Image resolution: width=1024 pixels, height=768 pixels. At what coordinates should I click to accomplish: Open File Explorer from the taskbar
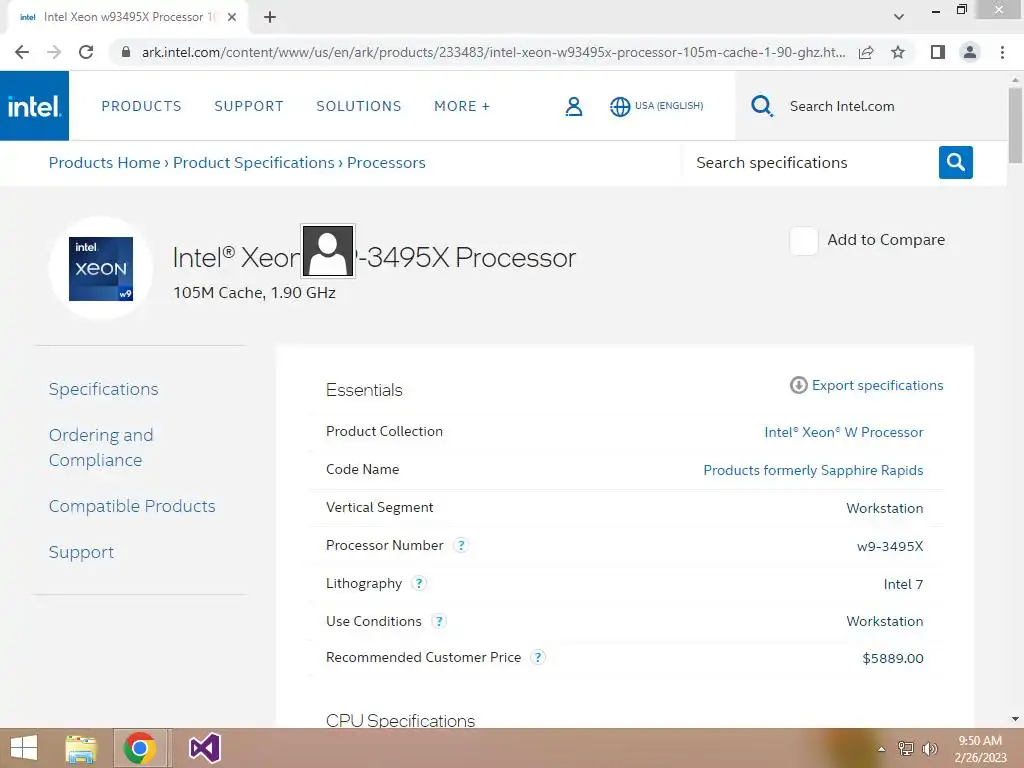click(x=81, y=748)
